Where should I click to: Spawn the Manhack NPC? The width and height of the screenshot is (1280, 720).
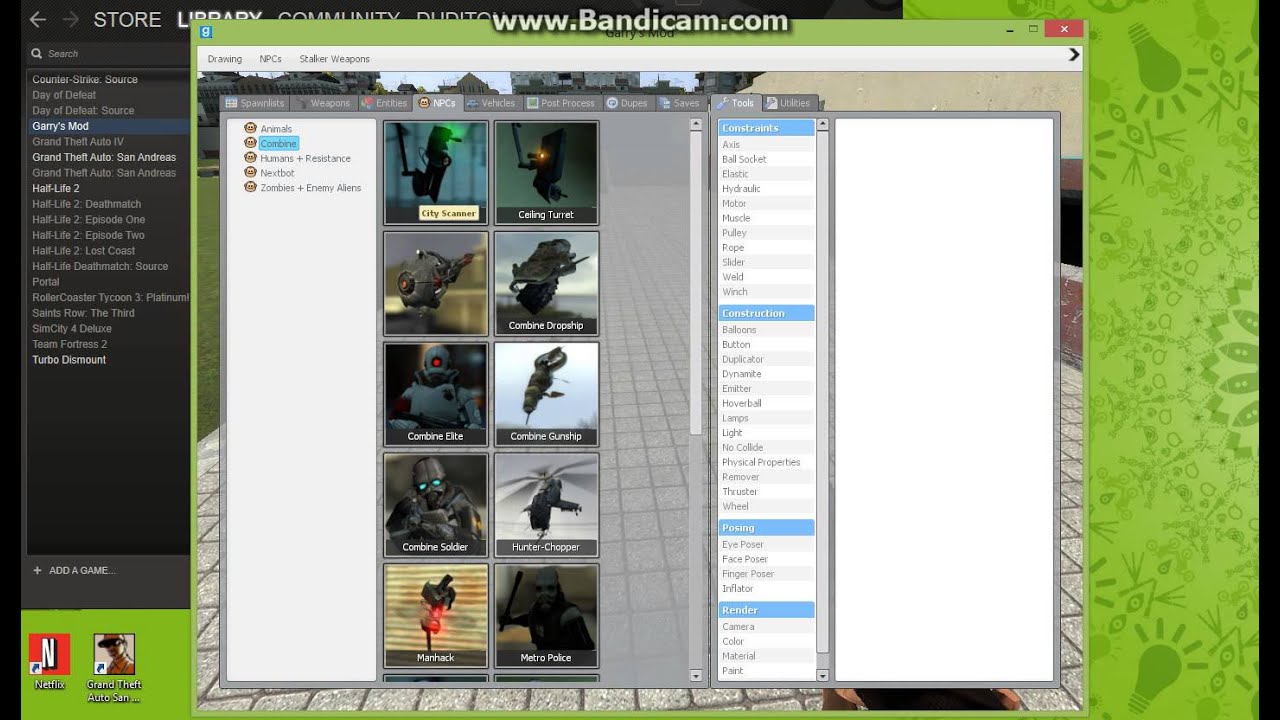click(436, 617)
